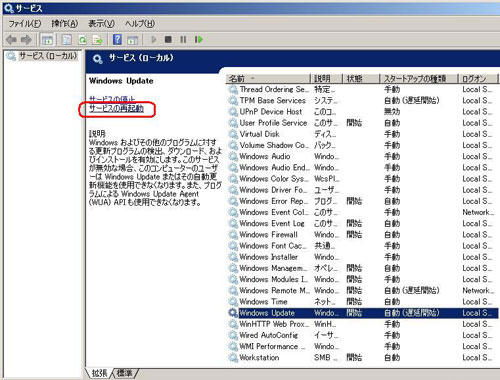Sort by スタートアップの種類 column header
Viewport: 500px width, 380px height.
click(x=419, y=79)
